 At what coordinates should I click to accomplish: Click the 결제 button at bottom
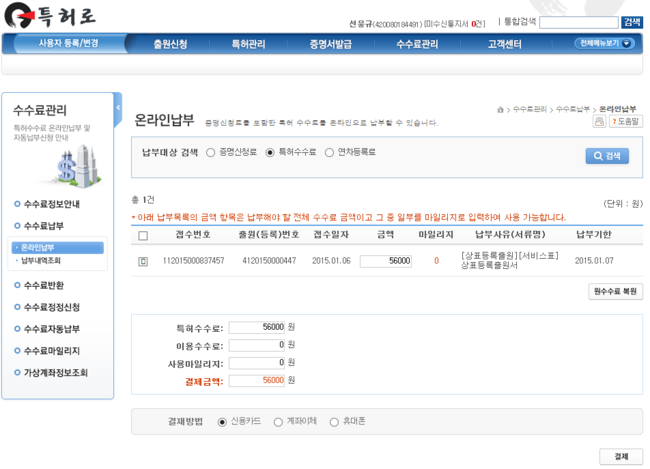pyautogui.click(x=620, y=456)
